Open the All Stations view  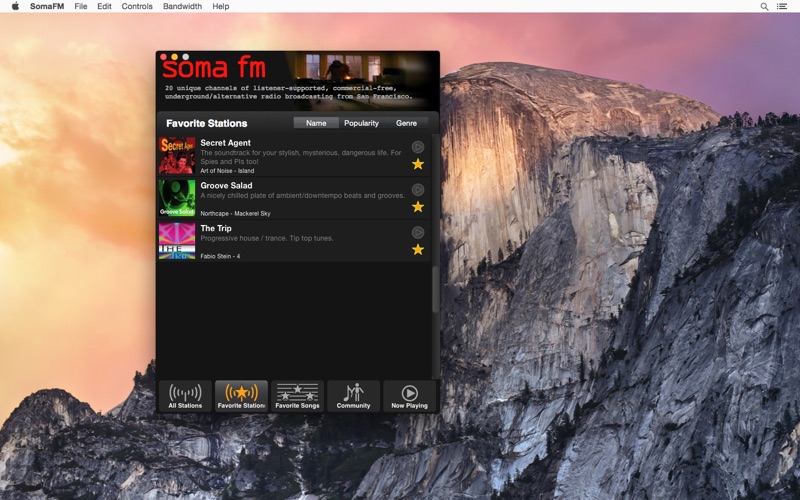[185, 396]
